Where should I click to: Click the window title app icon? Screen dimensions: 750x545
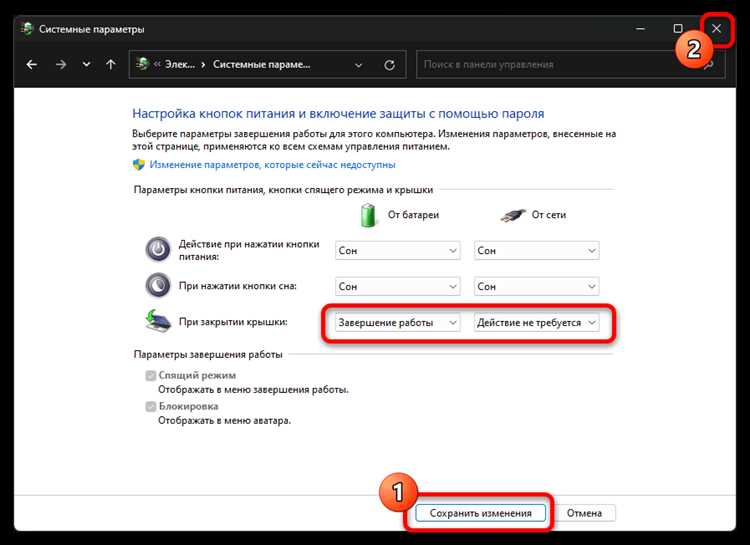[27, 29]
